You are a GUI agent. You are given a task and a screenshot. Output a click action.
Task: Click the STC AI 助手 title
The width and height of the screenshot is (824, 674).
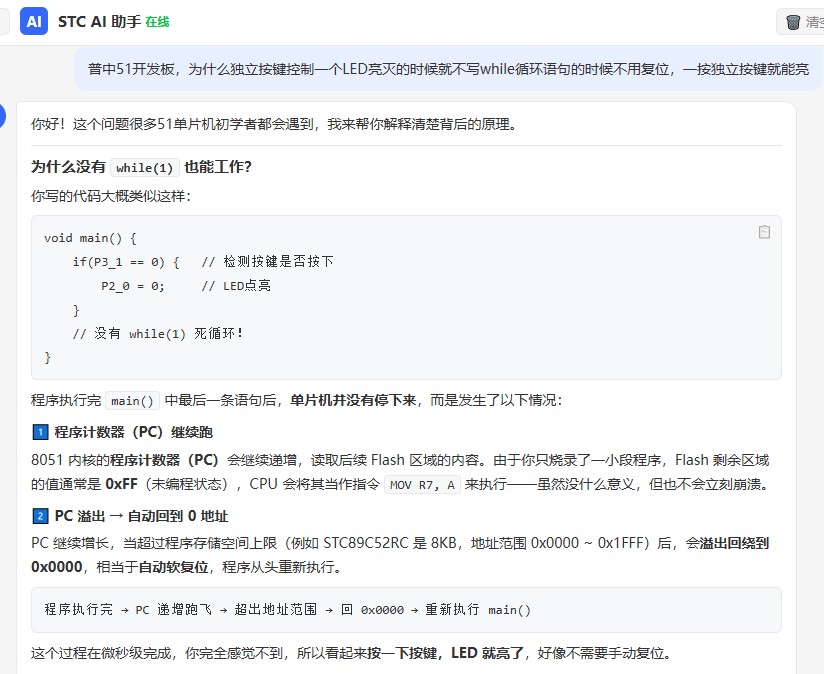pos(99,22)
